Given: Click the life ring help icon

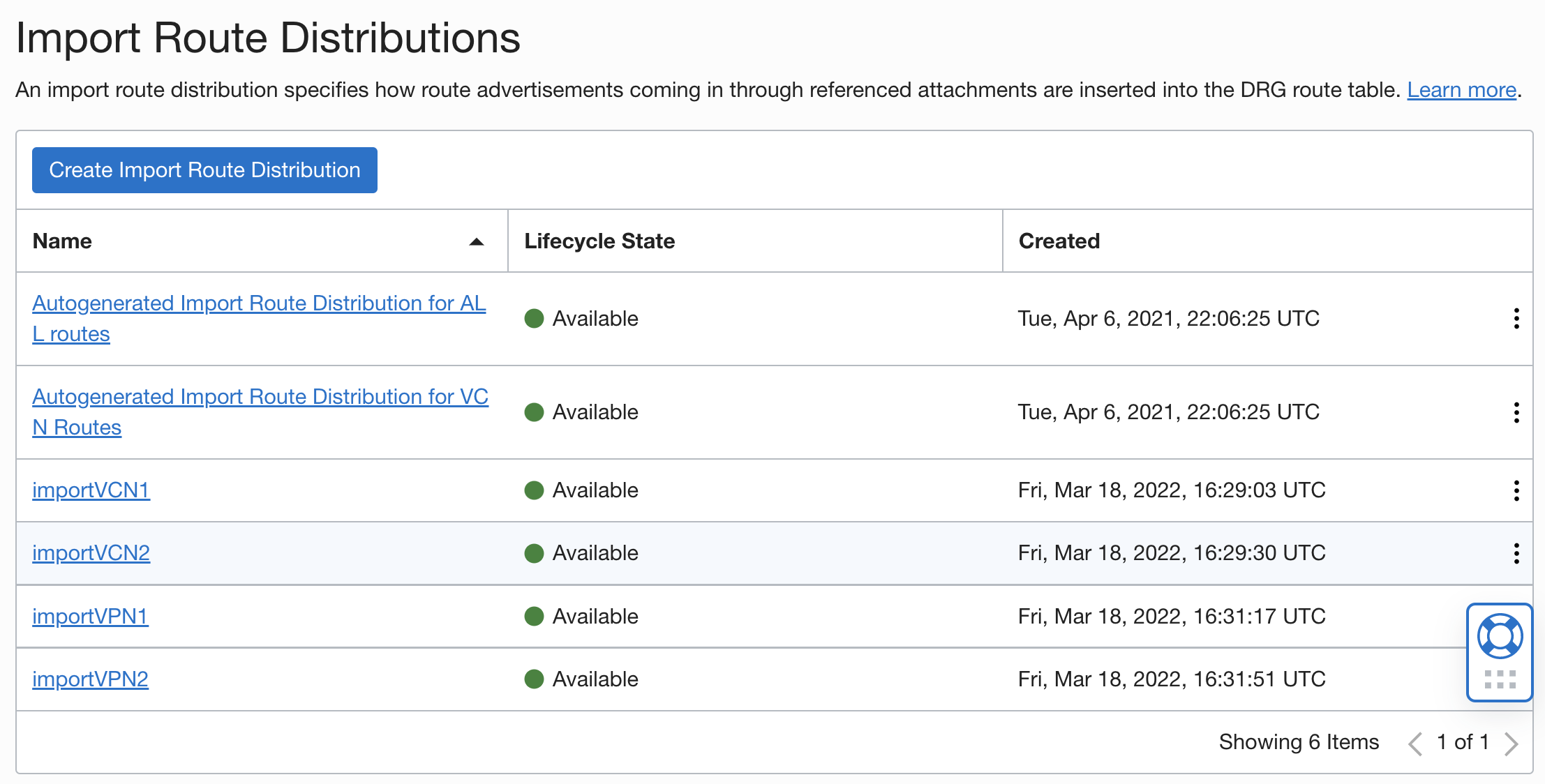Looking at the screenshot, I should [x=1500, y=635].
